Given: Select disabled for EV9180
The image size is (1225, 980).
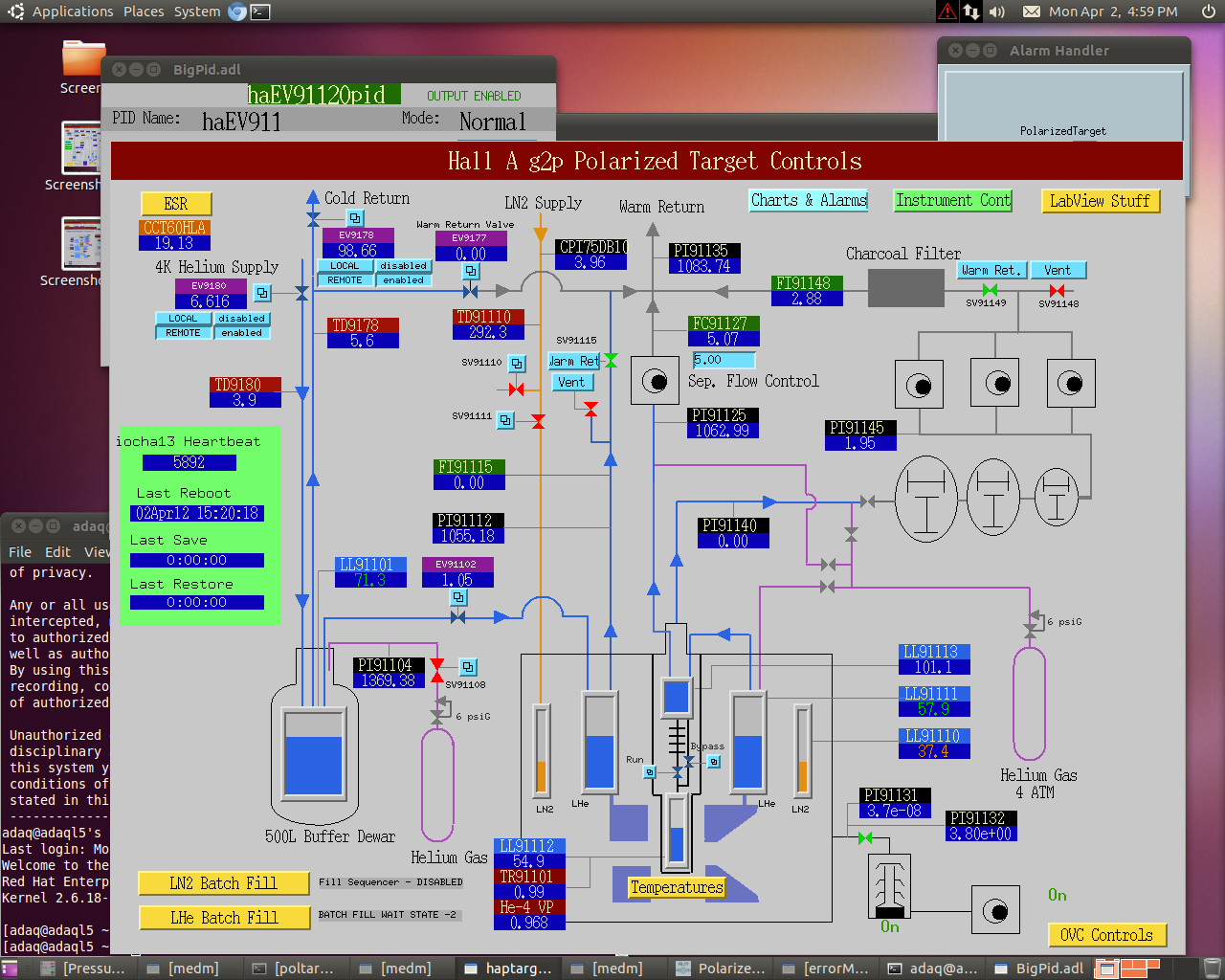Looking at the screenshot, I should point(241,319).
